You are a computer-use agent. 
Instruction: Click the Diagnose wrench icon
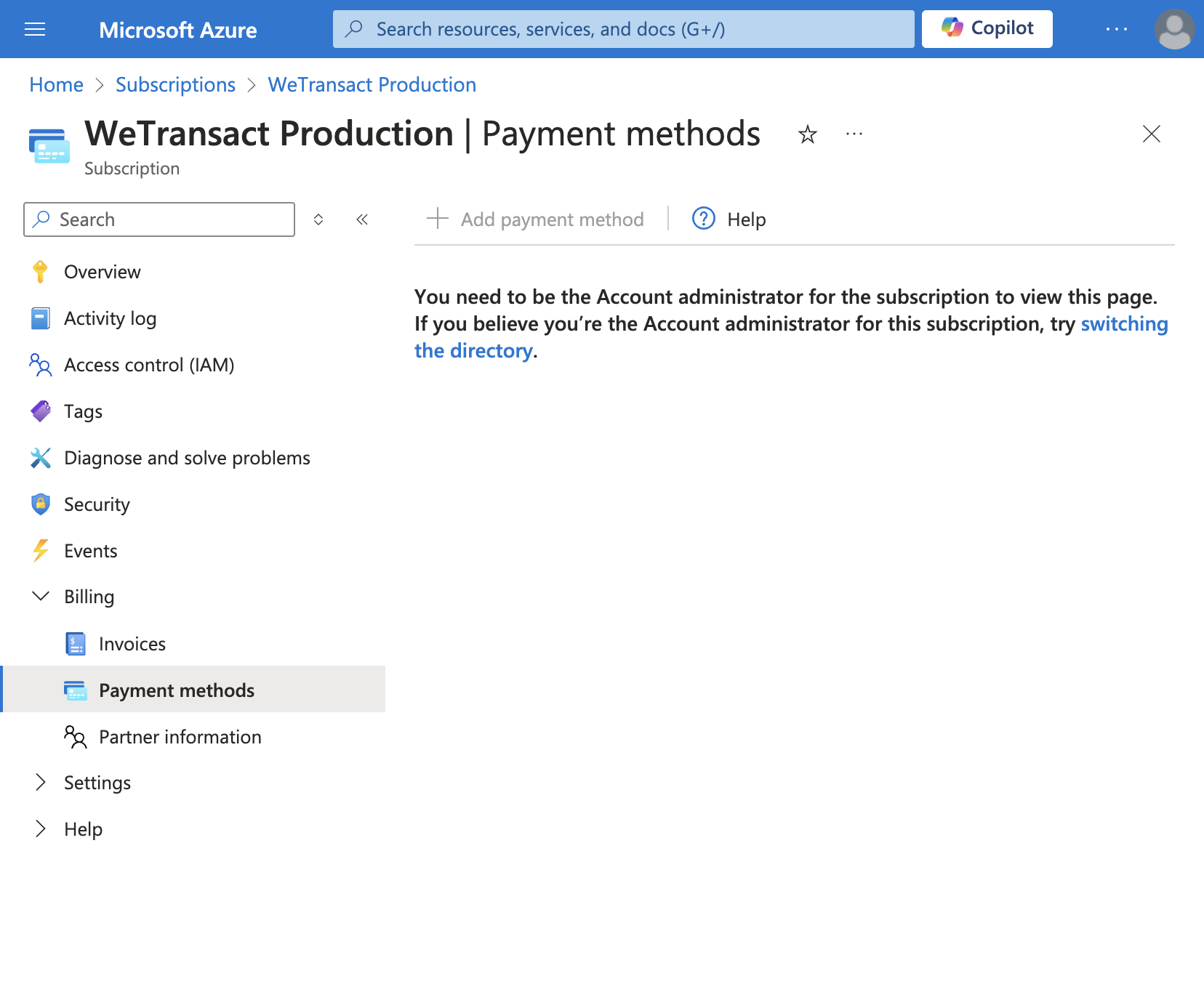point(41,458)
